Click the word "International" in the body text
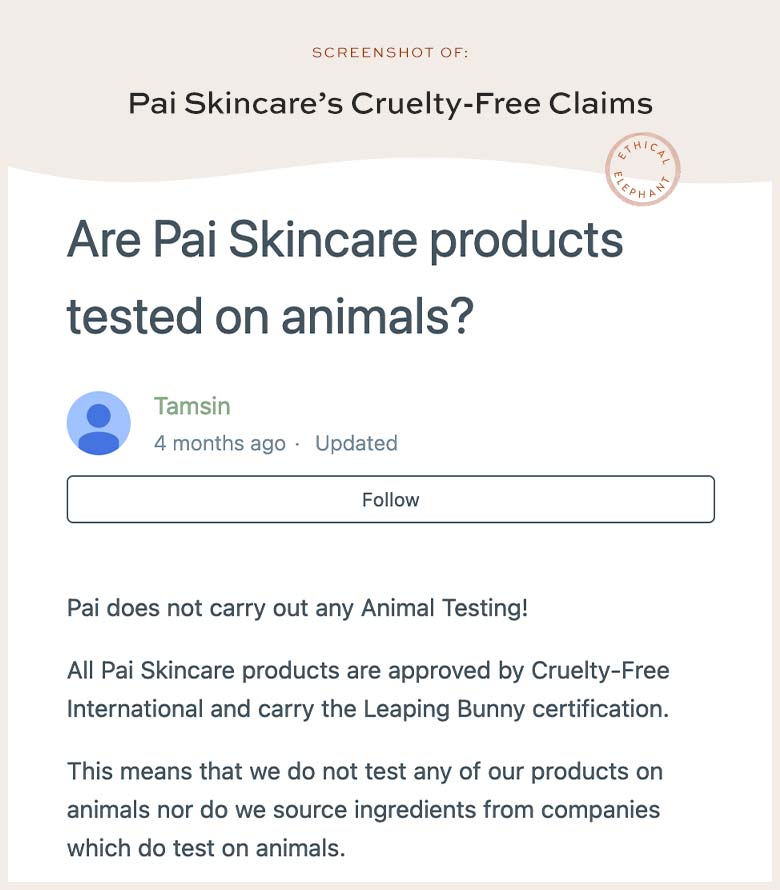The width and height of the screenshot is (780, 890). point(135,709)
